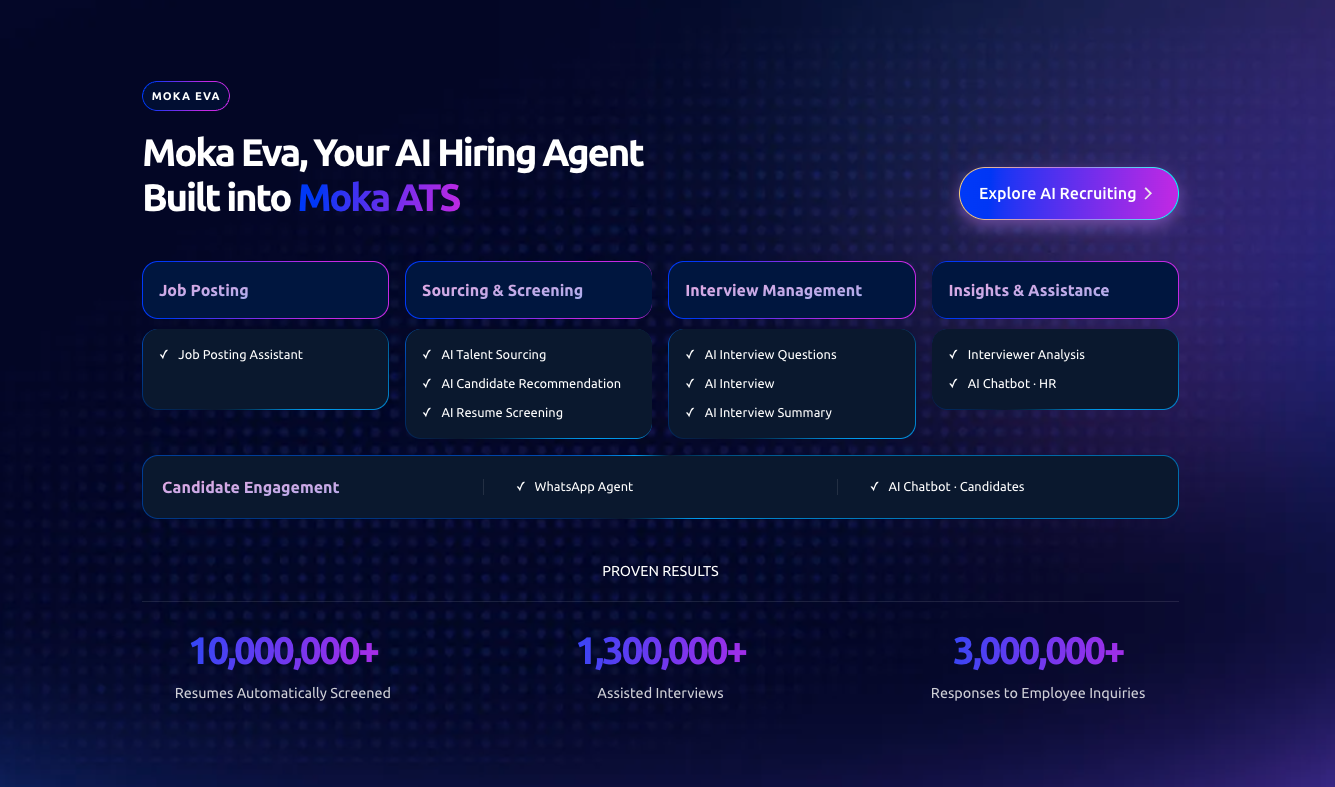Image resolution: width=1335 pixels, height=787 pixels.
Task: Click AI Interview Questions item
Action: click(770, 355)
